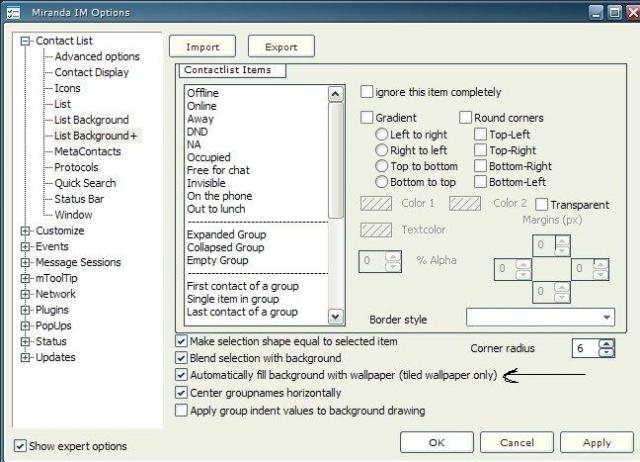Select Top to bottom gradient option
The height and width of the screenshot is (462, 640).
tap(381, 166)
